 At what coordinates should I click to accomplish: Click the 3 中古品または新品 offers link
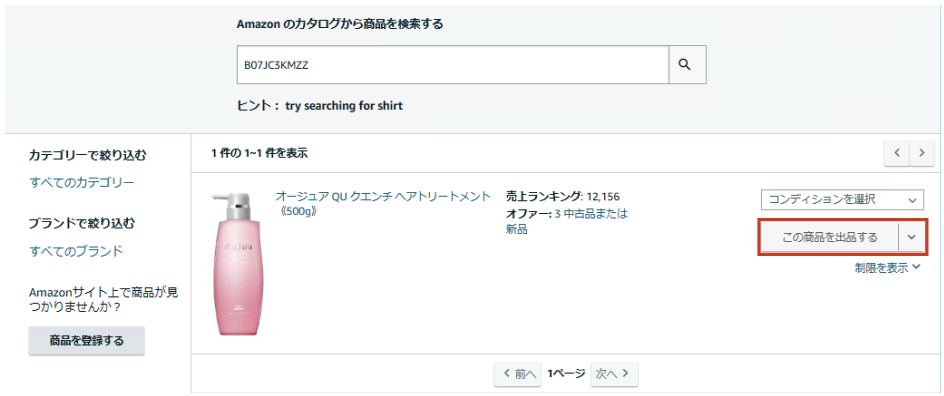567,221
